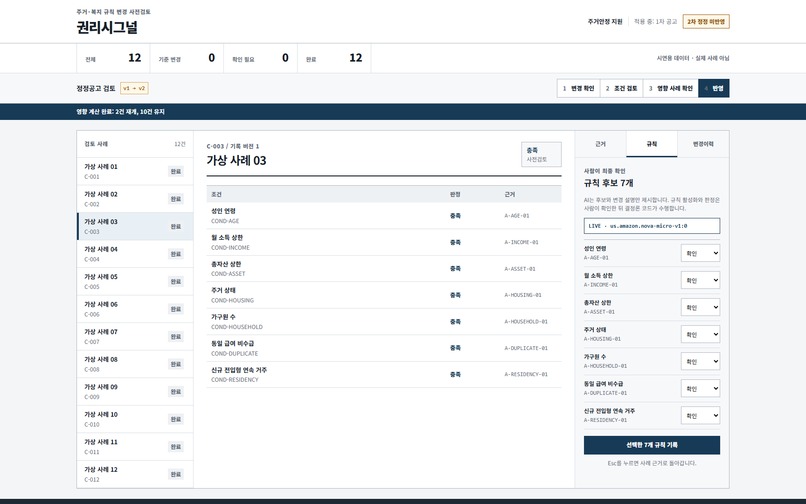806x504 pixels.
Task: Click the 조건 column header
Action: pyautogui.click(x=216, y=194)
